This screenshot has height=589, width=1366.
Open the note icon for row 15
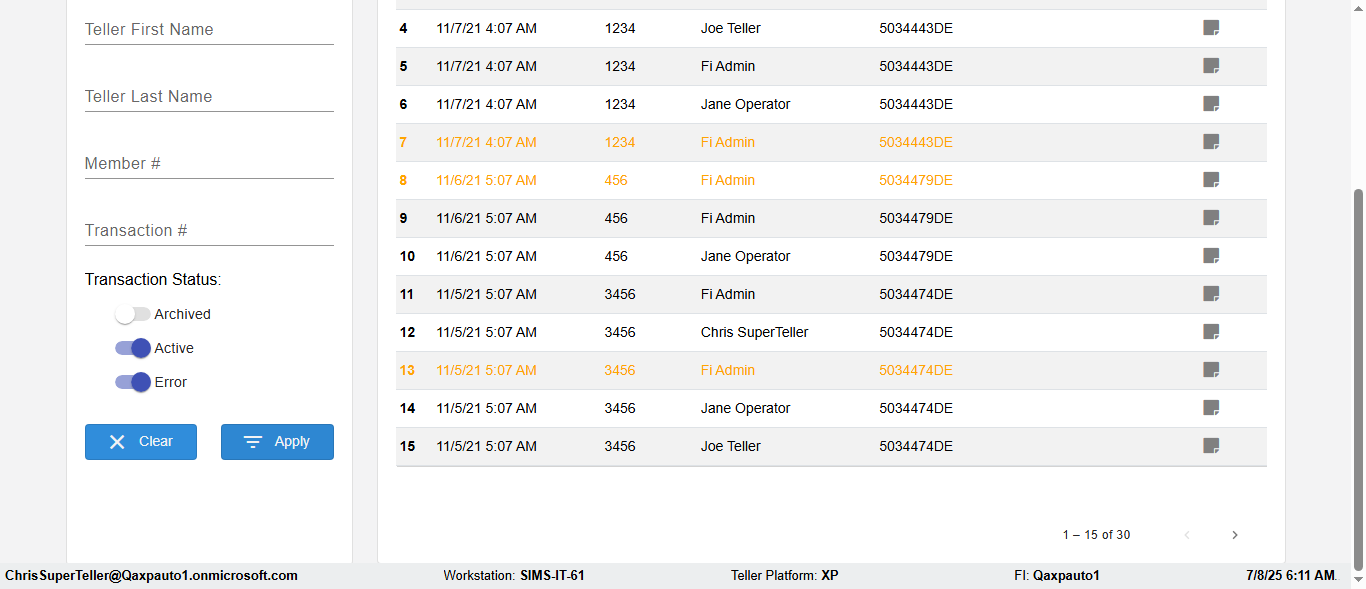1211,446
